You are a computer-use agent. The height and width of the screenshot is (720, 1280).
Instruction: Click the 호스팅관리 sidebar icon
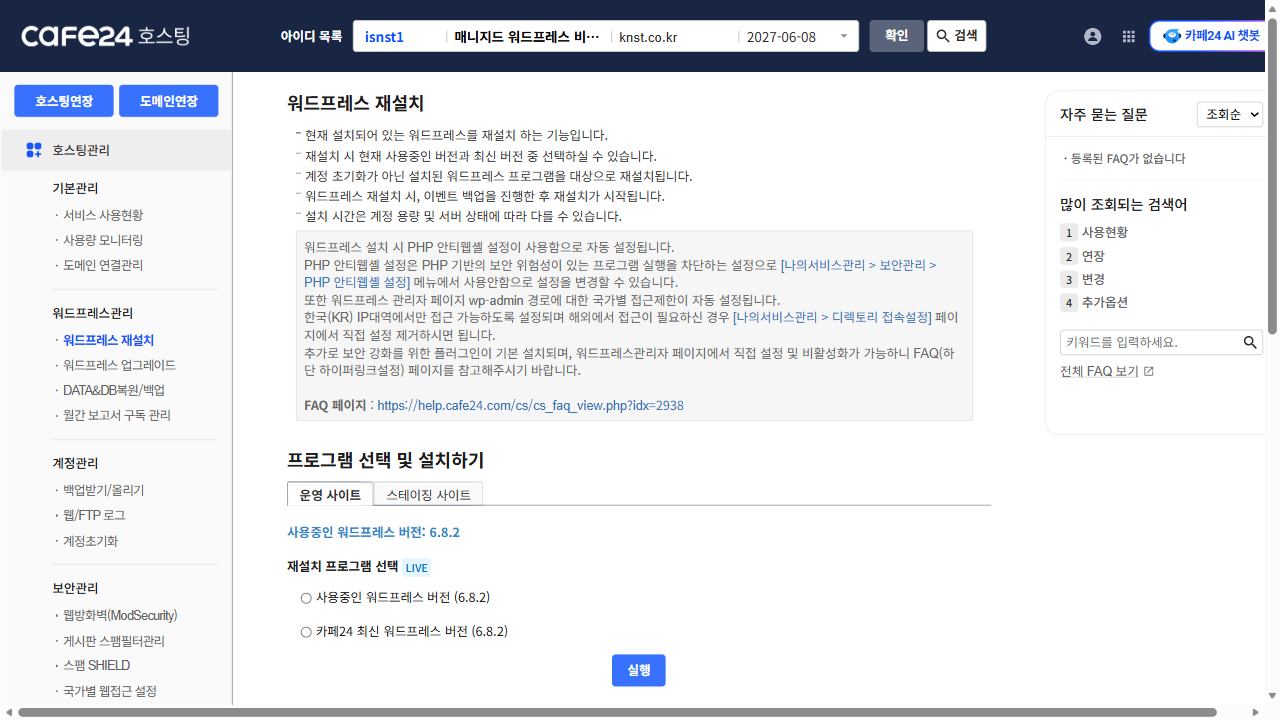click(33, 150)
